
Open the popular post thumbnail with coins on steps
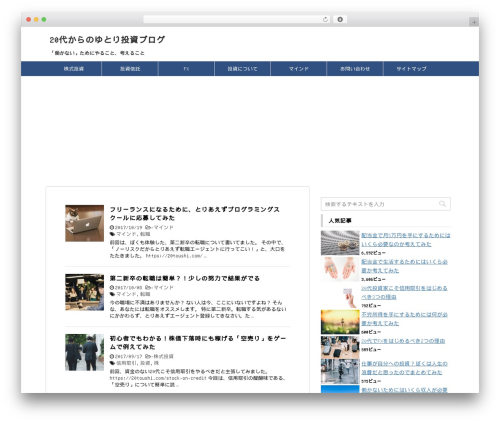tap(340, 243)
